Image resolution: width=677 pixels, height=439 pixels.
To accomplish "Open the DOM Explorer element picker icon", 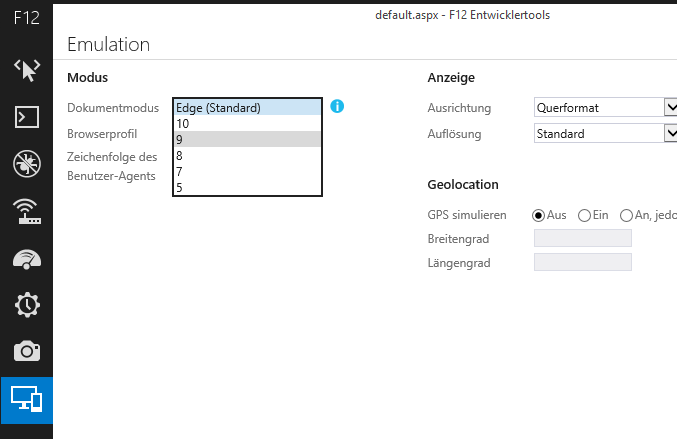I will tap(27, 70).
